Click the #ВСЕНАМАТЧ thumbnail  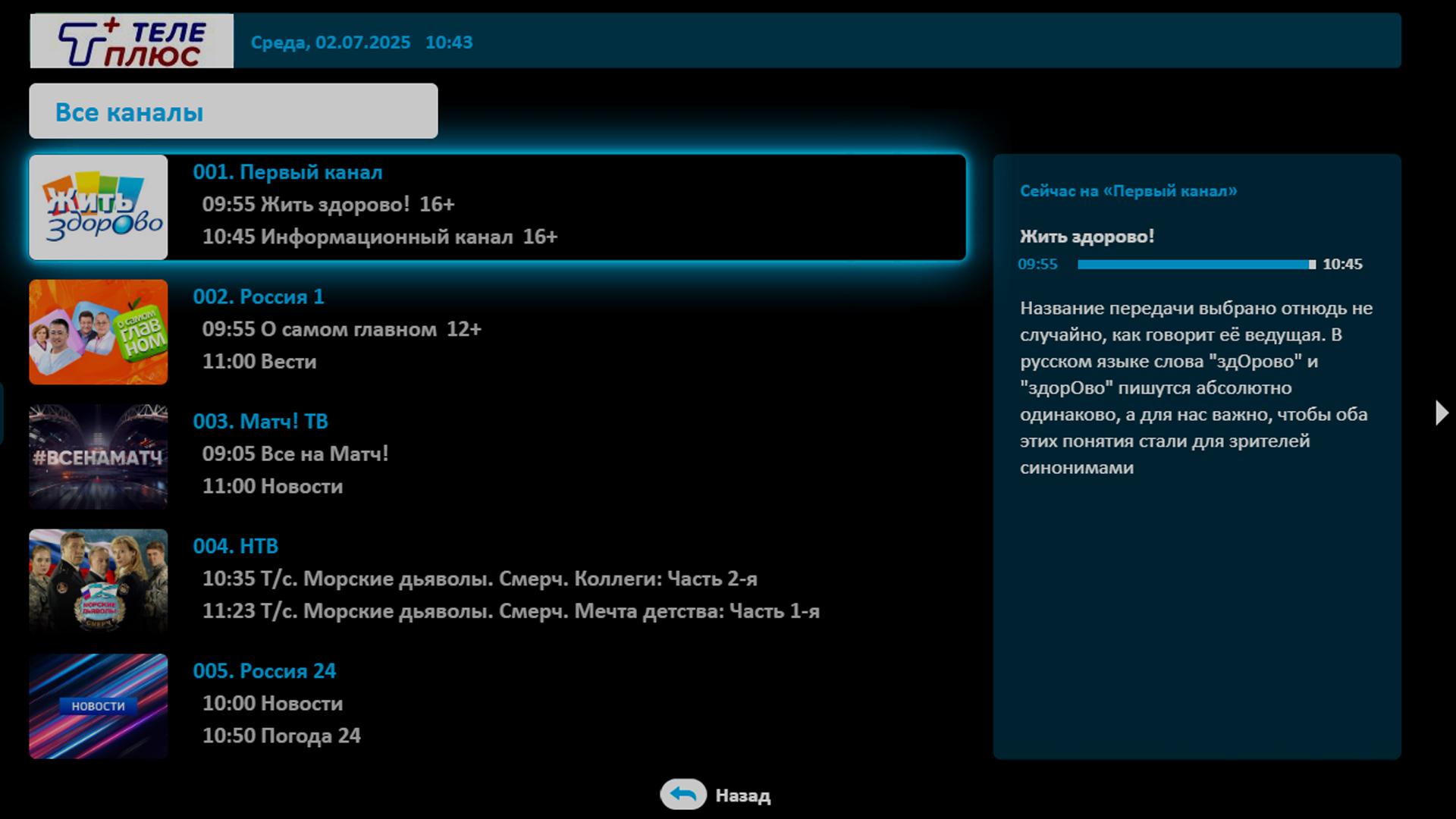[x=99, y=457]
